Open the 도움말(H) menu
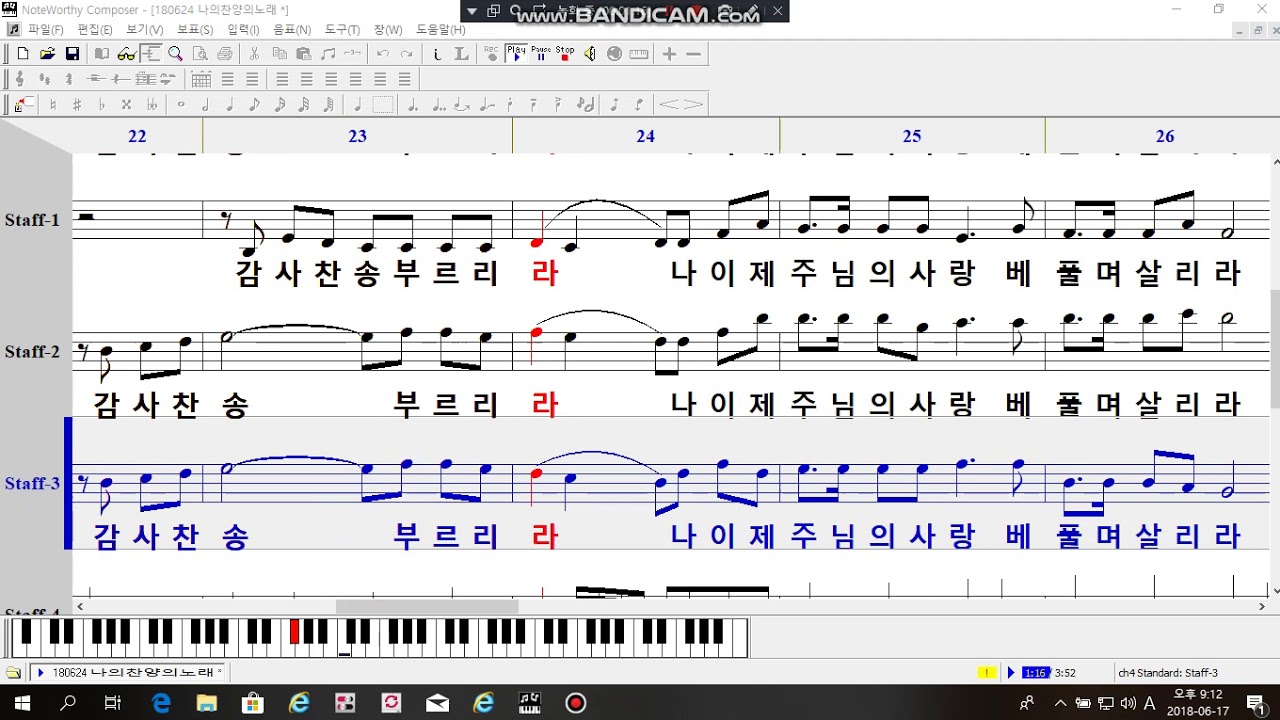Screen dimensions: 1280x720 click(x=441, y=30)
